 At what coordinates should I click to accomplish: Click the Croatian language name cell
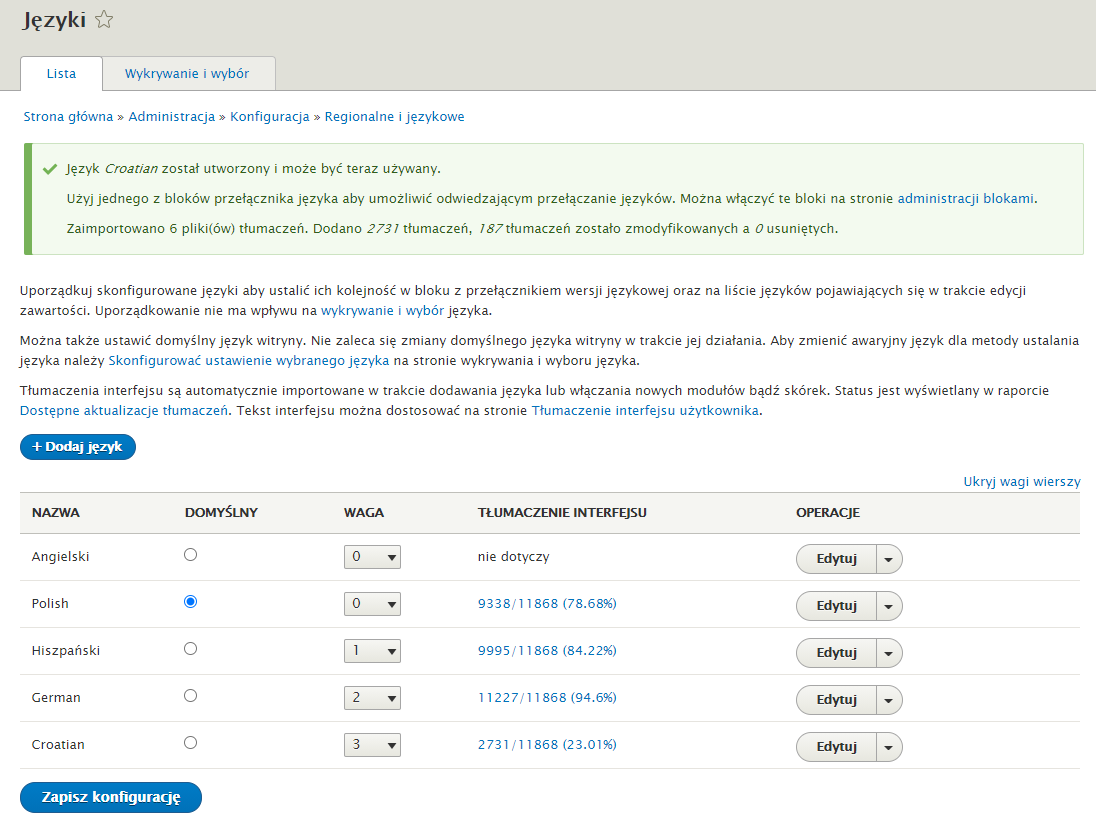tap(58, 744)
